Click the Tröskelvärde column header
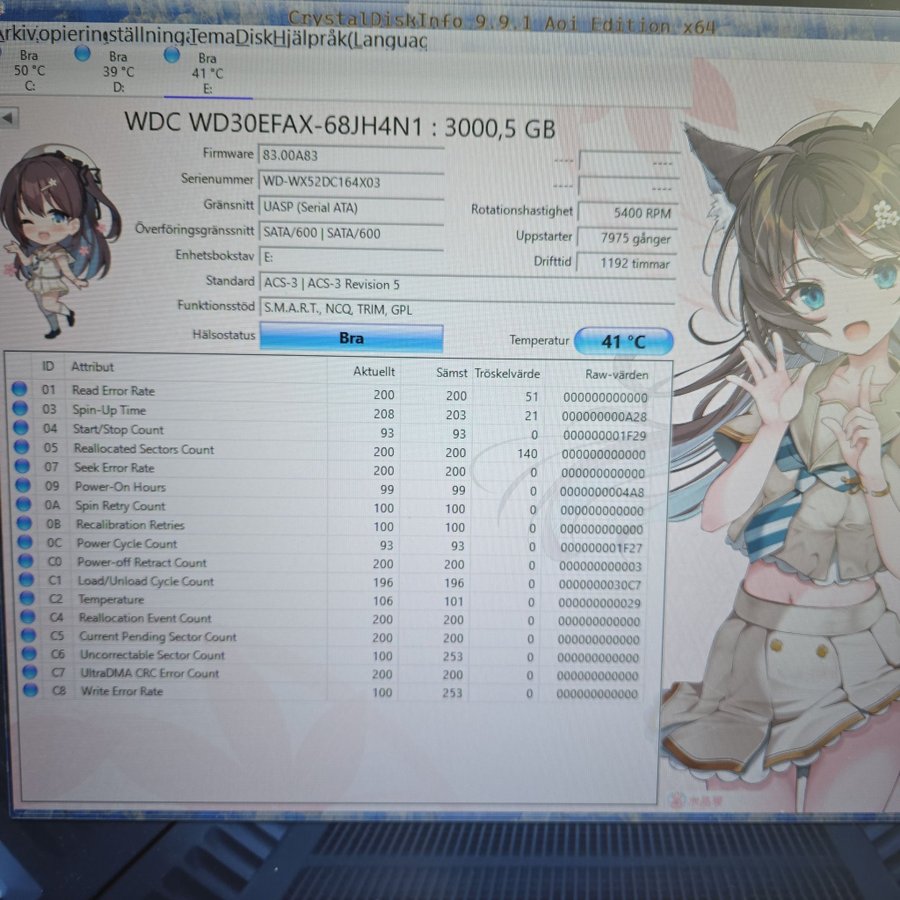This screenshot has height=900, width=900. (507, 374)
